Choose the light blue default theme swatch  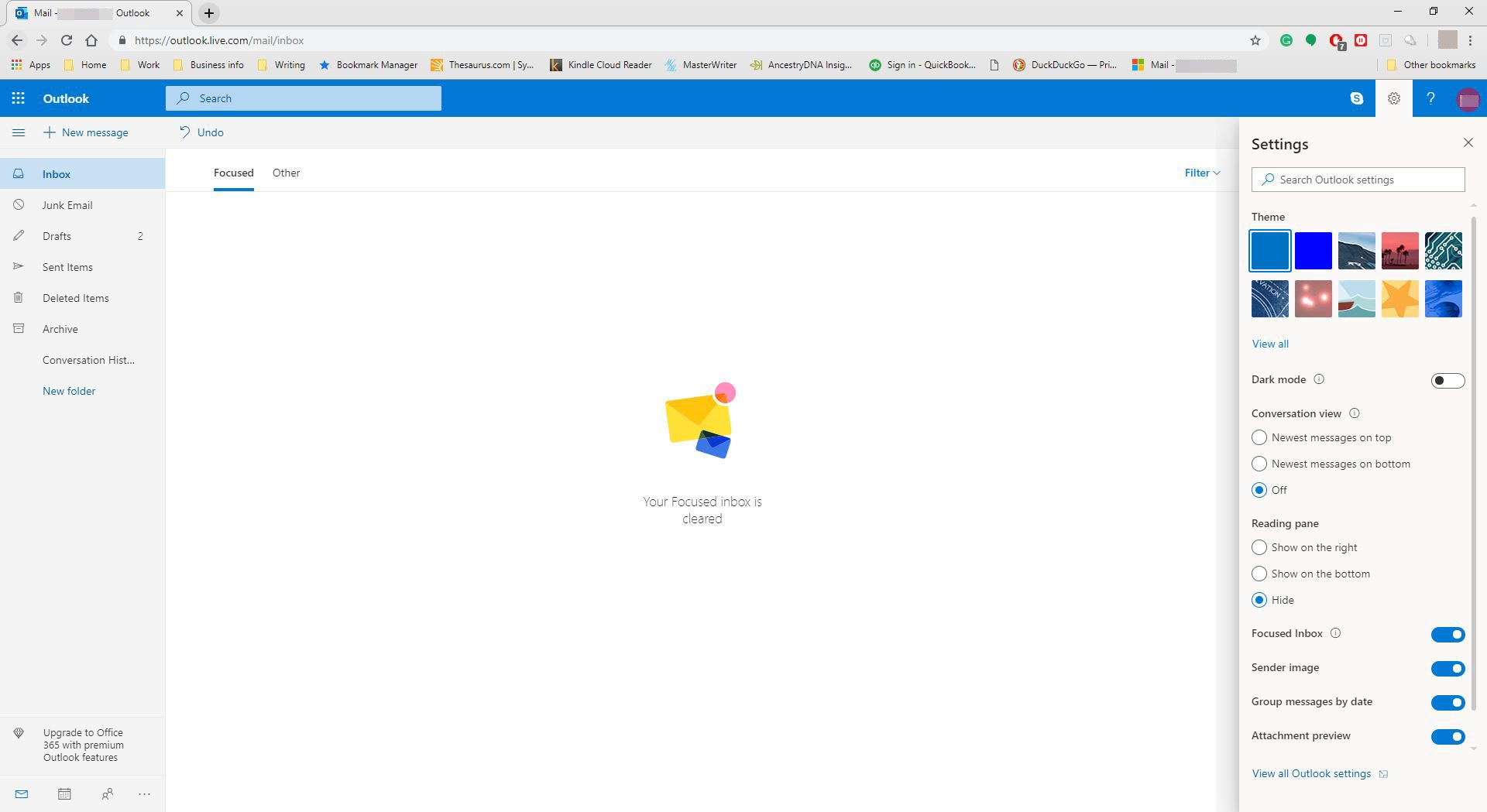pos(1270,251)
